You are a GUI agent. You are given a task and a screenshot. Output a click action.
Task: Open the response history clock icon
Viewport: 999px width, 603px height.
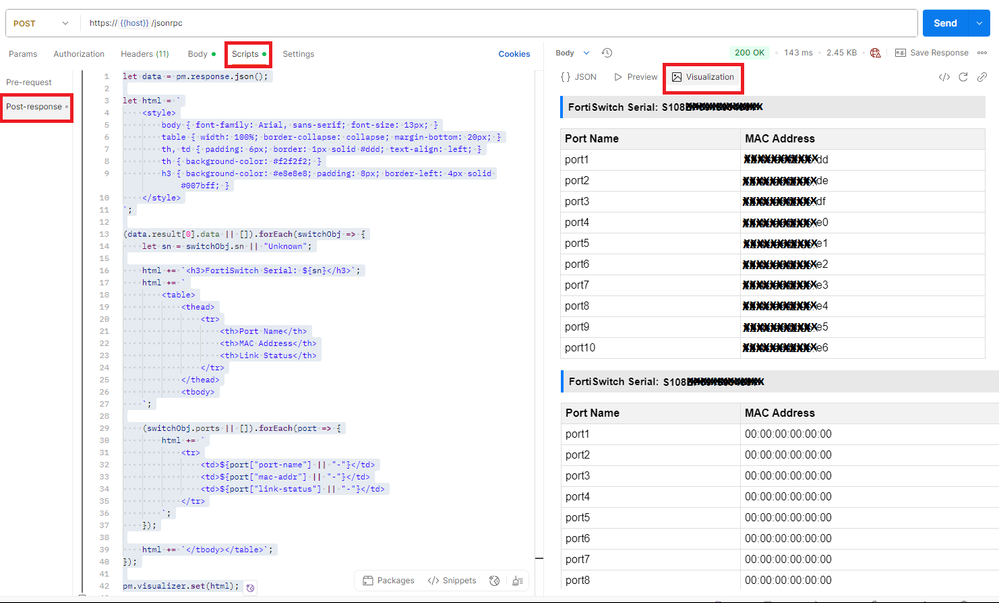607,53
